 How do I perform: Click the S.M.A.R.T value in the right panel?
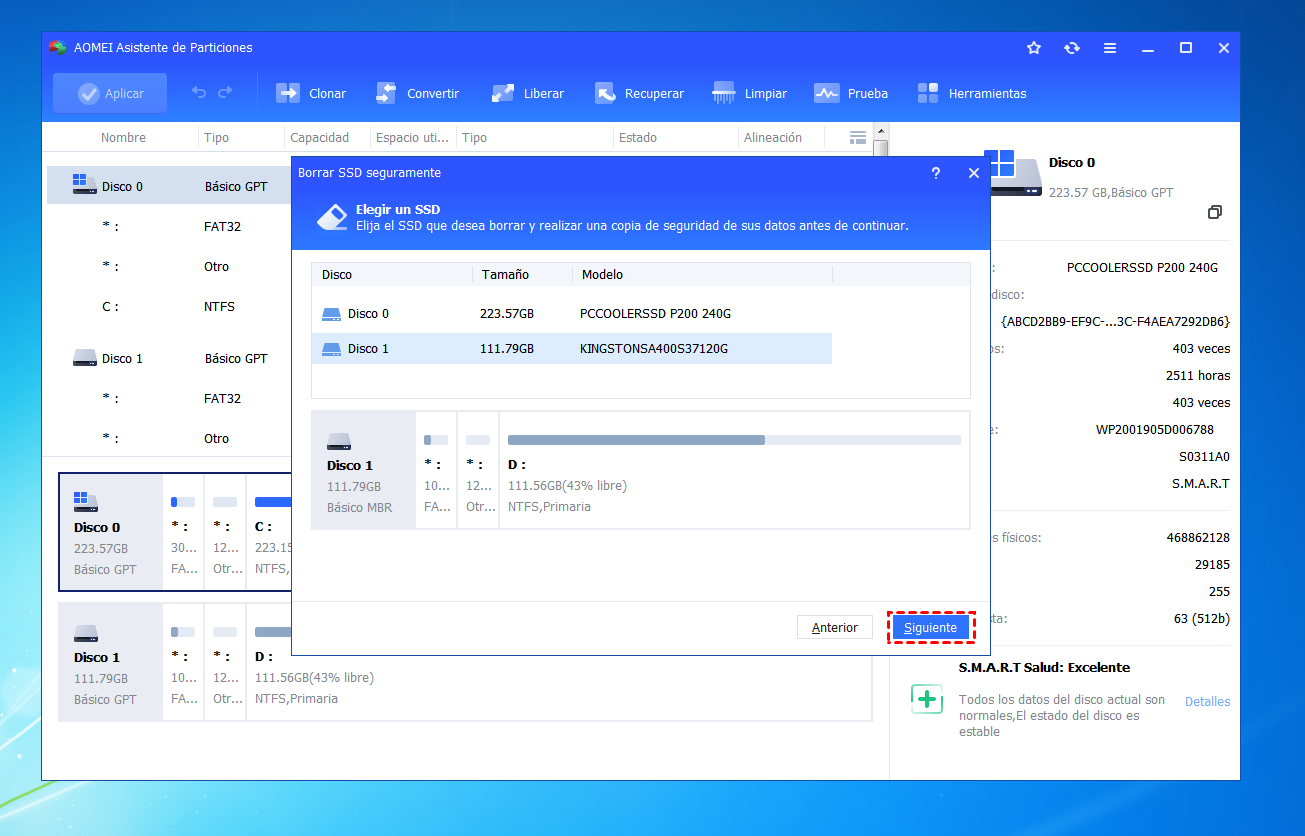click(1201, 483)
